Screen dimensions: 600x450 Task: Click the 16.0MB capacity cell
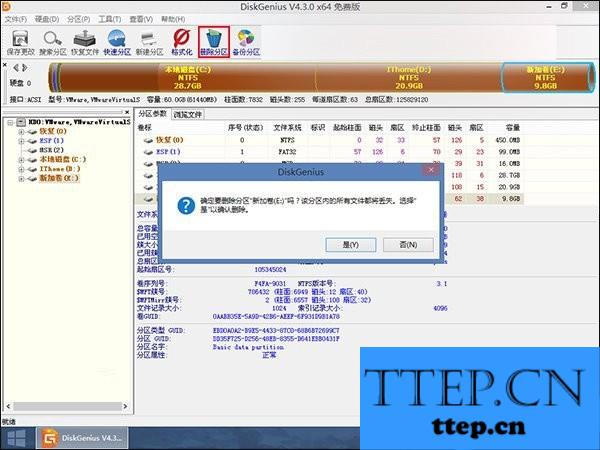(x=509, y=164)
